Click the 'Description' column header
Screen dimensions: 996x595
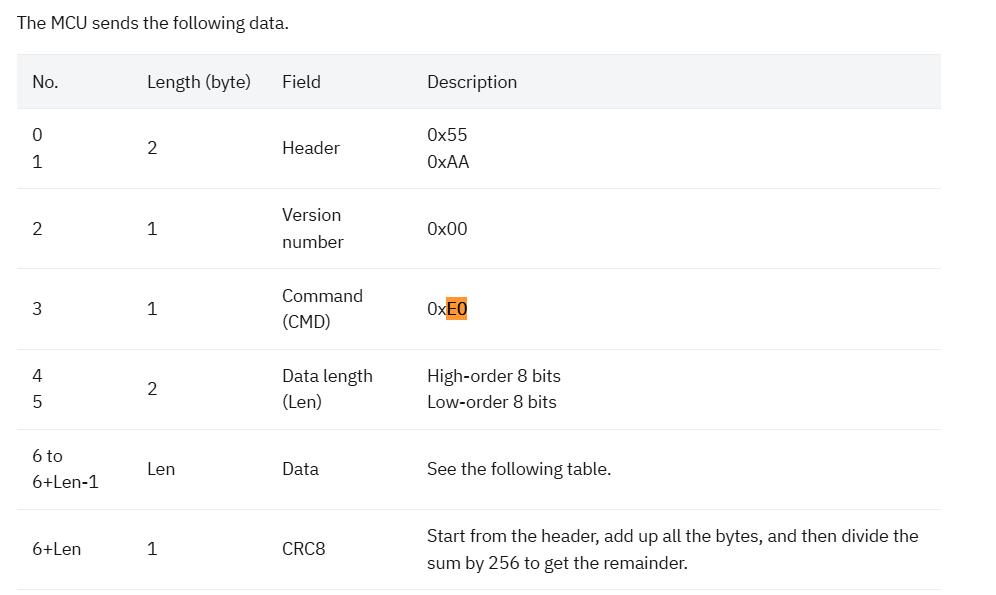click(x=472, y=82)
